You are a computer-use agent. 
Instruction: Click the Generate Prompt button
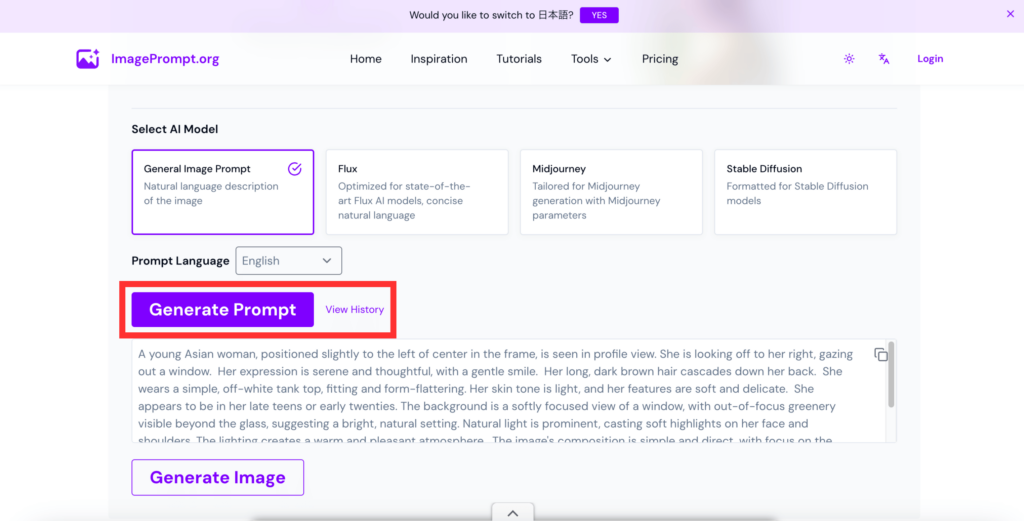223,309
